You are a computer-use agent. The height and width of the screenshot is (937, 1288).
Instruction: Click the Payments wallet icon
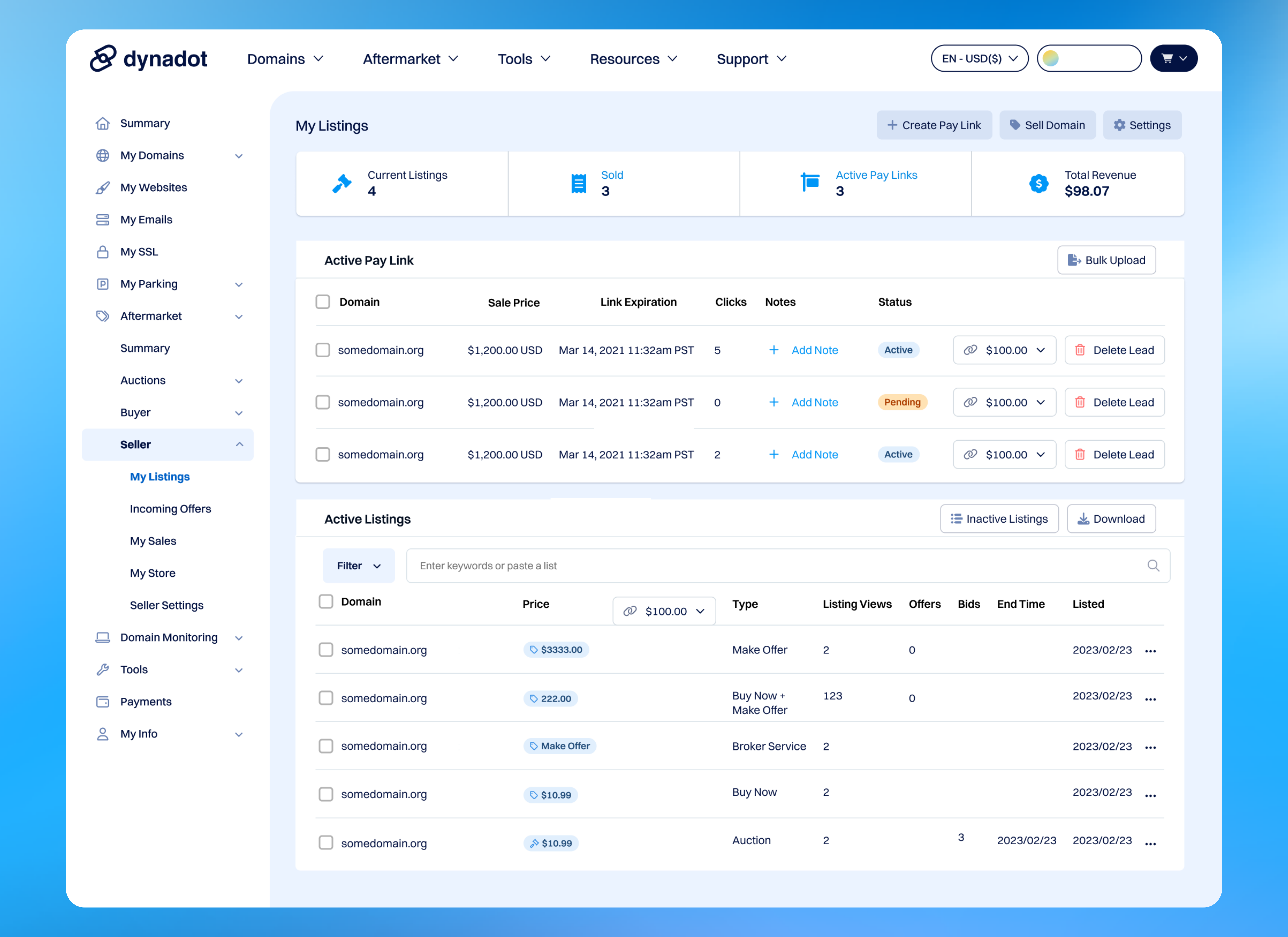click(103, 702)
